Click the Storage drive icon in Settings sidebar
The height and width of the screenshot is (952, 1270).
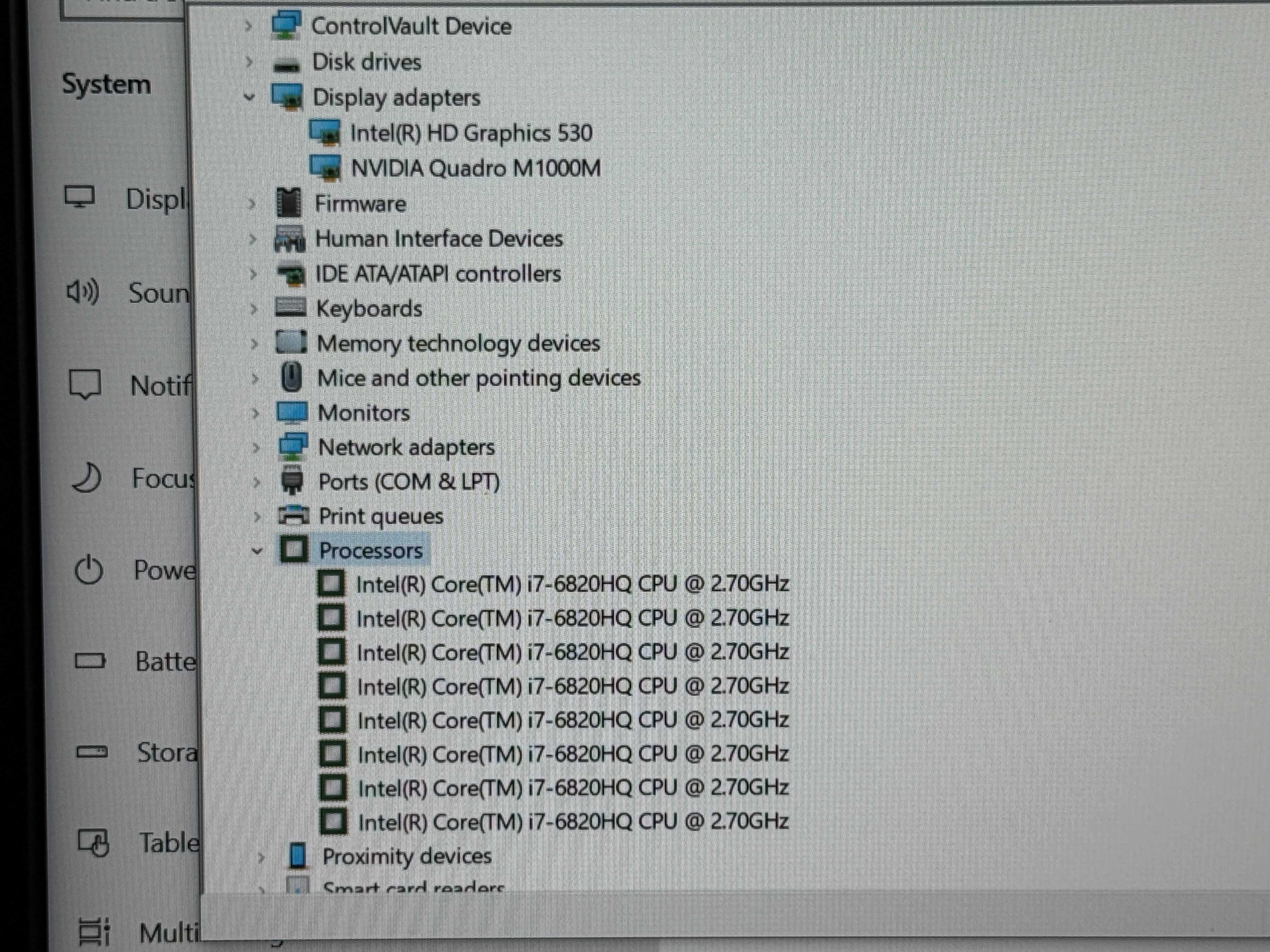(x=92, y=752)
